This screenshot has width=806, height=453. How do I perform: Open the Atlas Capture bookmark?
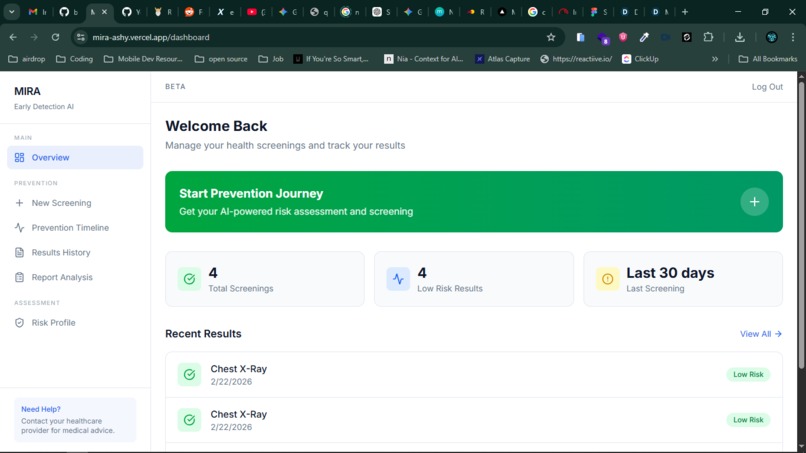click(503, 59)
